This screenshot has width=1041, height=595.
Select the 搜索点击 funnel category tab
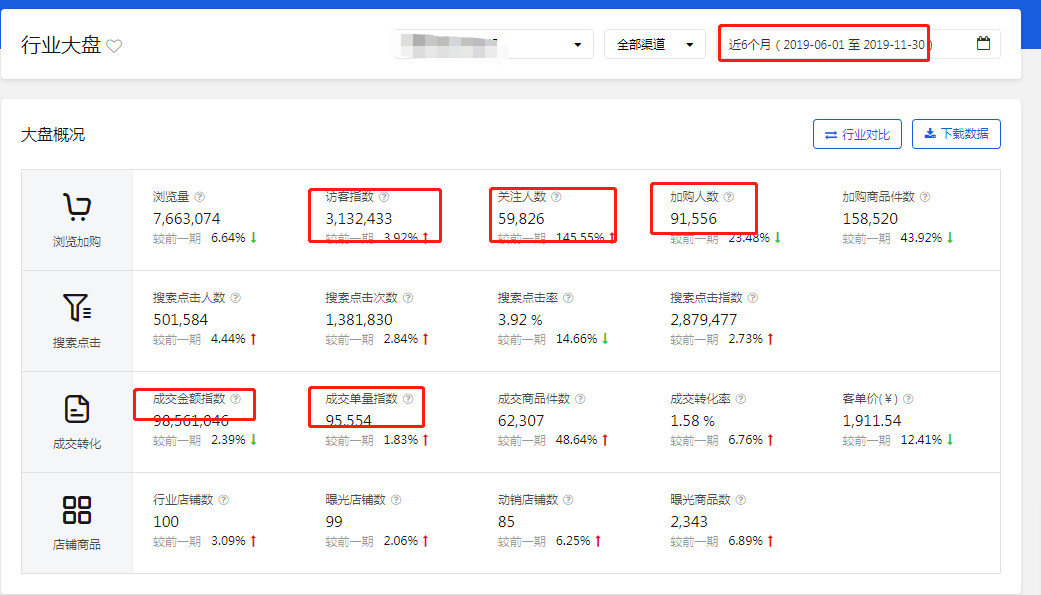pos(77,321)
